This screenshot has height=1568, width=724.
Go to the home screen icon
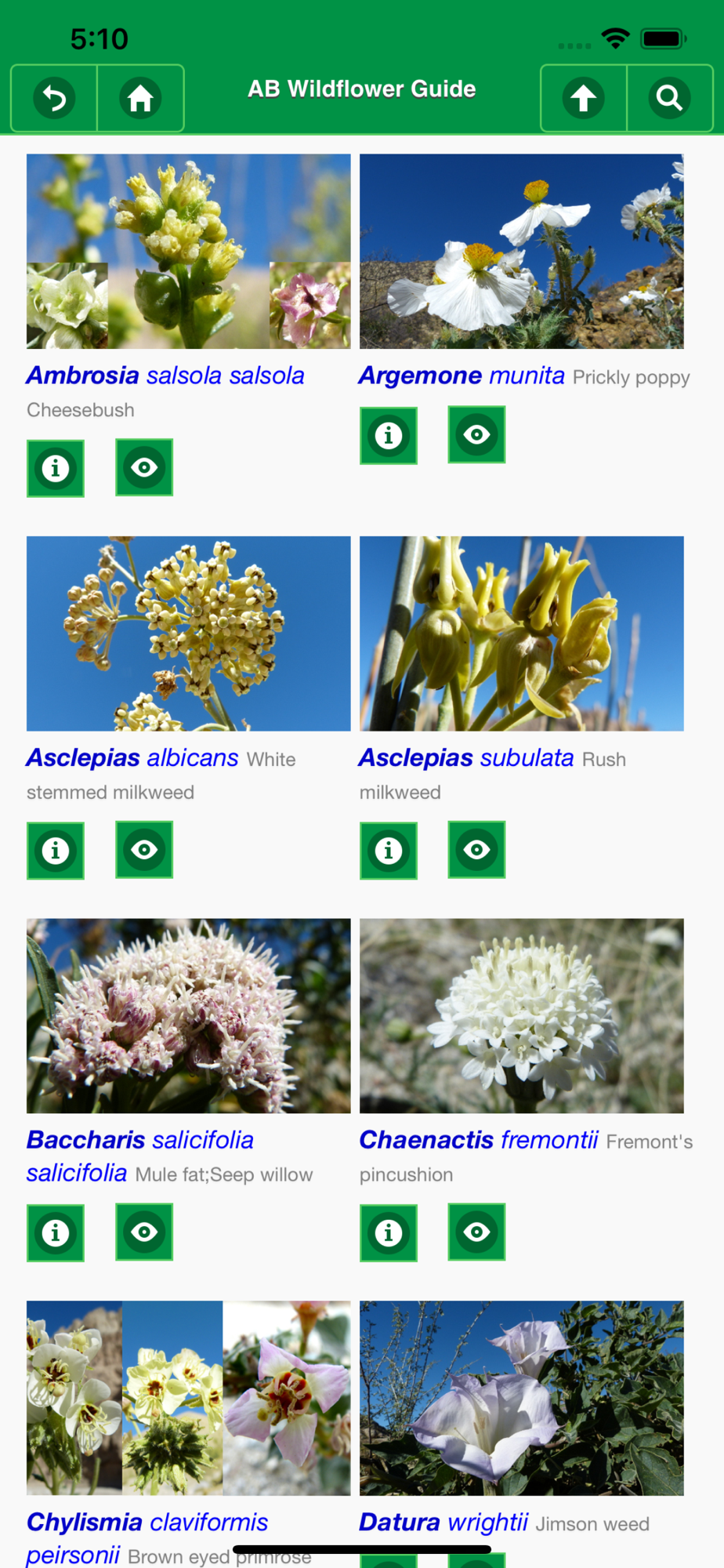tap(140, 98)
